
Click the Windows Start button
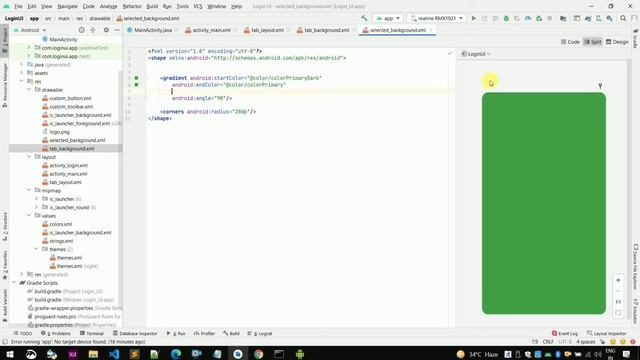(x=10, y=354)
